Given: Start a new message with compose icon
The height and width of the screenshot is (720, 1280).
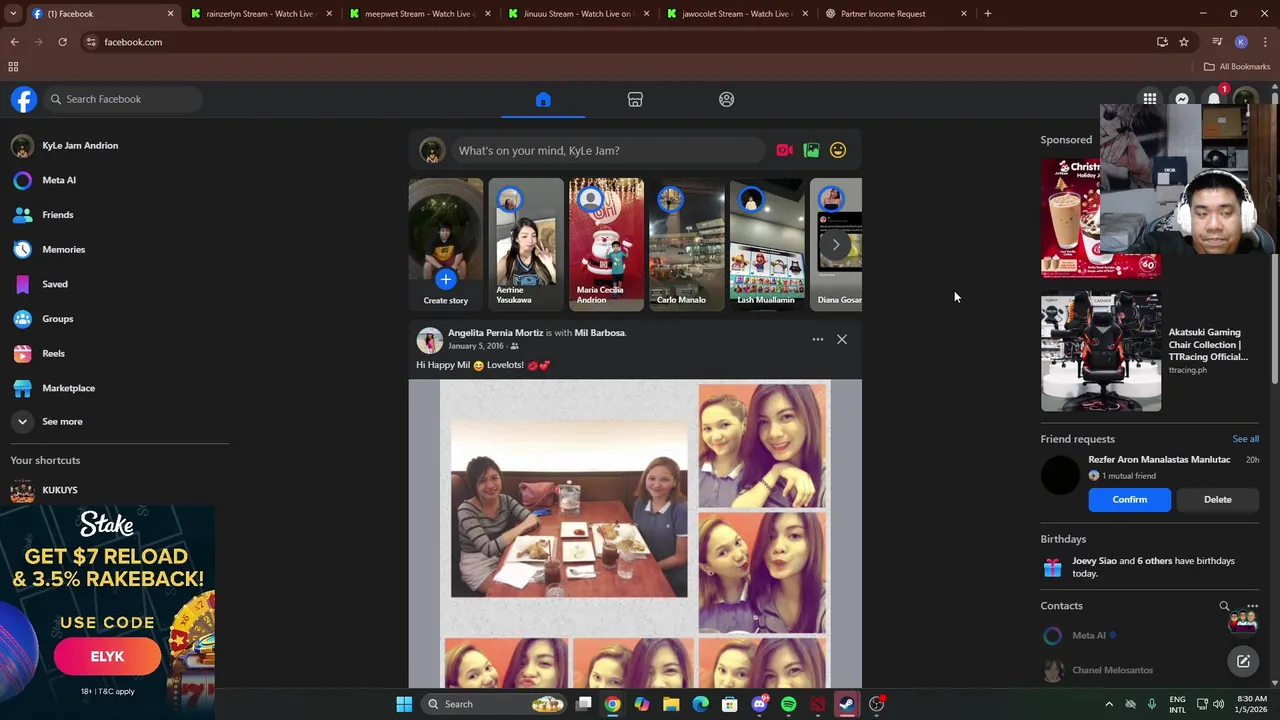Looking at the screenshot, I should (x=1243, y=661).
